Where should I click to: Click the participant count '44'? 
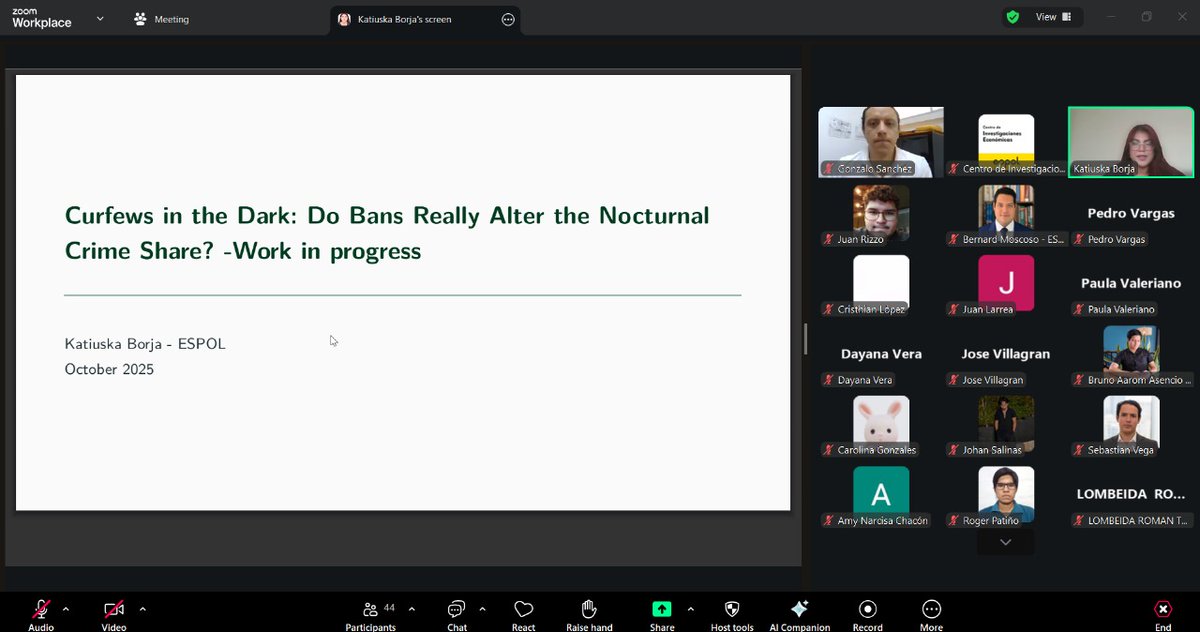[x=389, y=608]
